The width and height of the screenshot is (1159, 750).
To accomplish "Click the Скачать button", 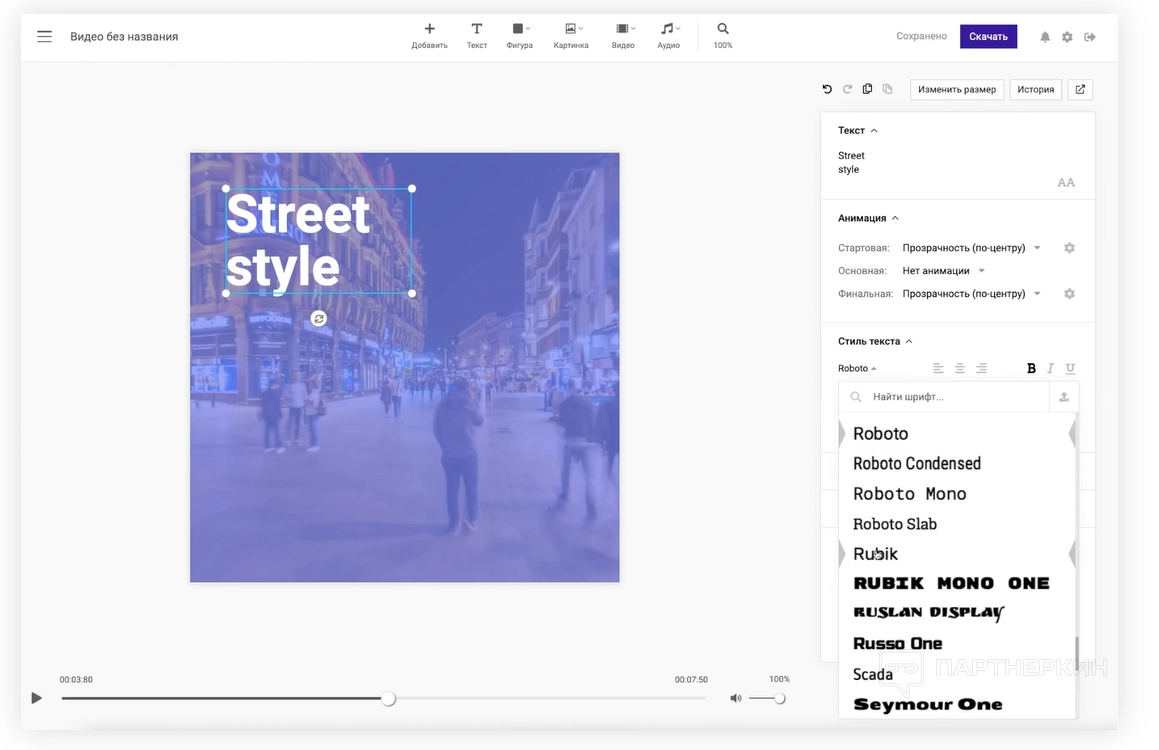I will [x=988, y=37].
